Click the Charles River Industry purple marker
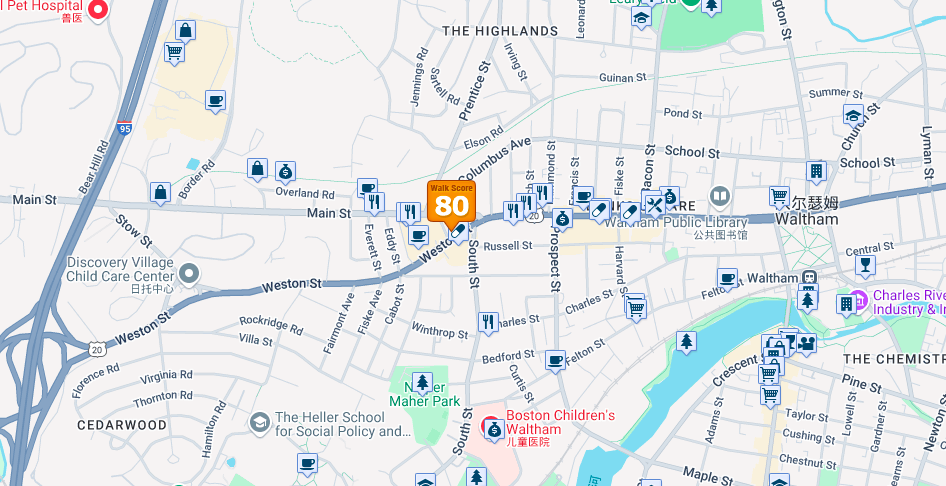 point(859,298)
